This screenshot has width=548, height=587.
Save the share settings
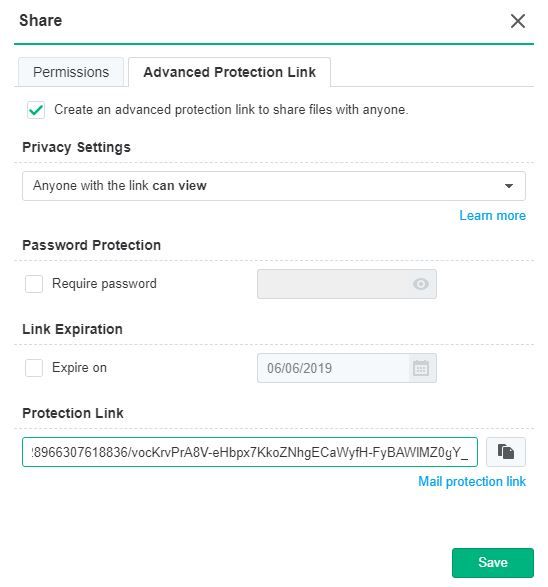493,562
